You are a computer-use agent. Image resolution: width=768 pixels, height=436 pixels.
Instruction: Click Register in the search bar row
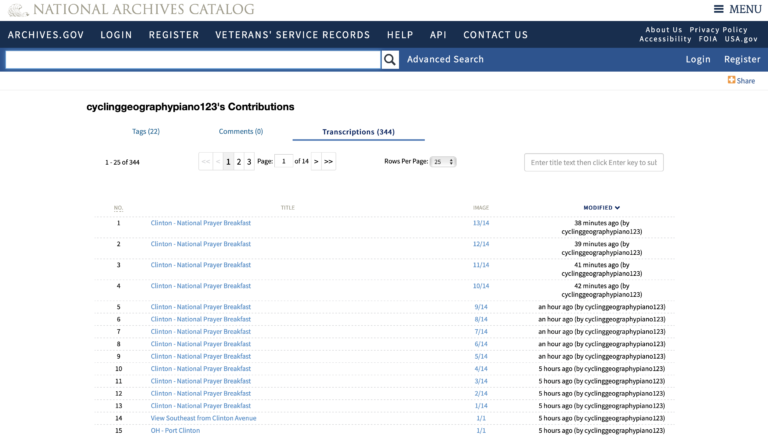[x=742, y=59]
